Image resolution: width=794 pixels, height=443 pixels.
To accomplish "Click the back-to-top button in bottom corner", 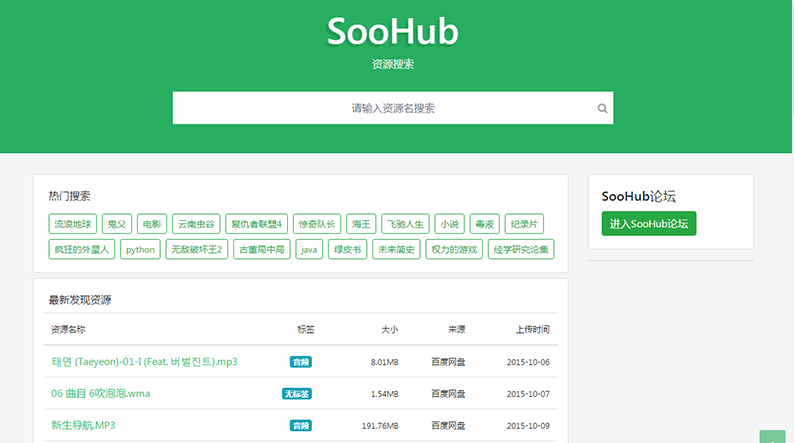I will coord(772,436).
